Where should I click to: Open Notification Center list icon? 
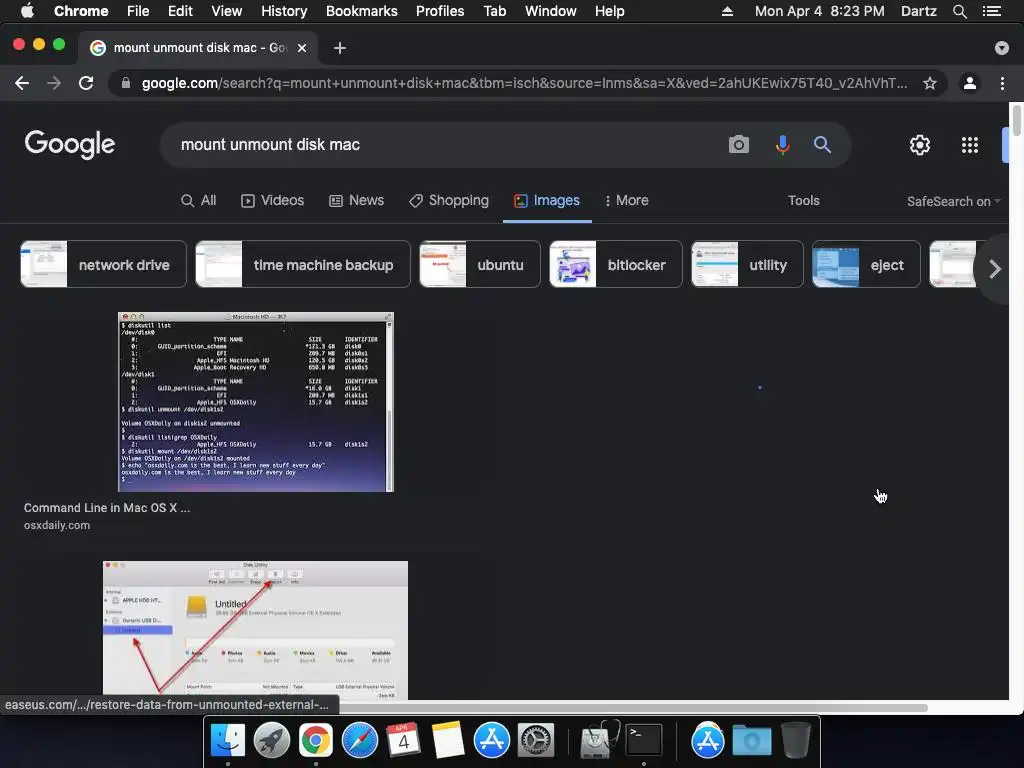(992, 11)
